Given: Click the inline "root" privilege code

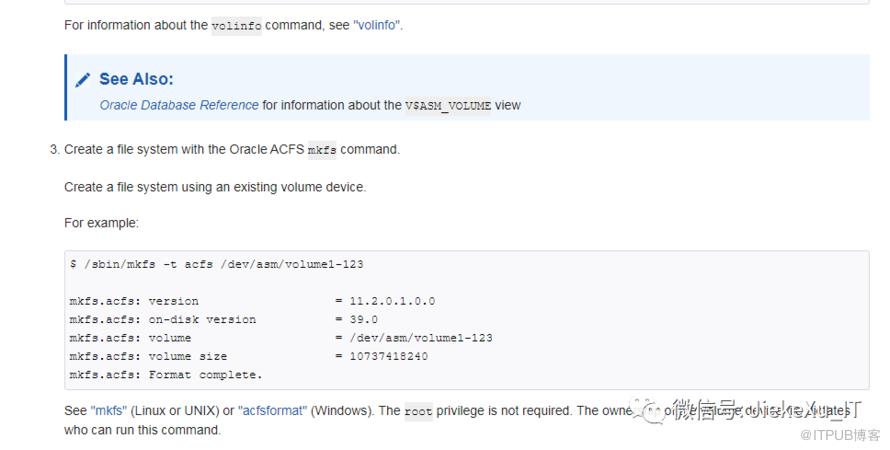Looking at the screenshot, I should [x=418, y=412].
